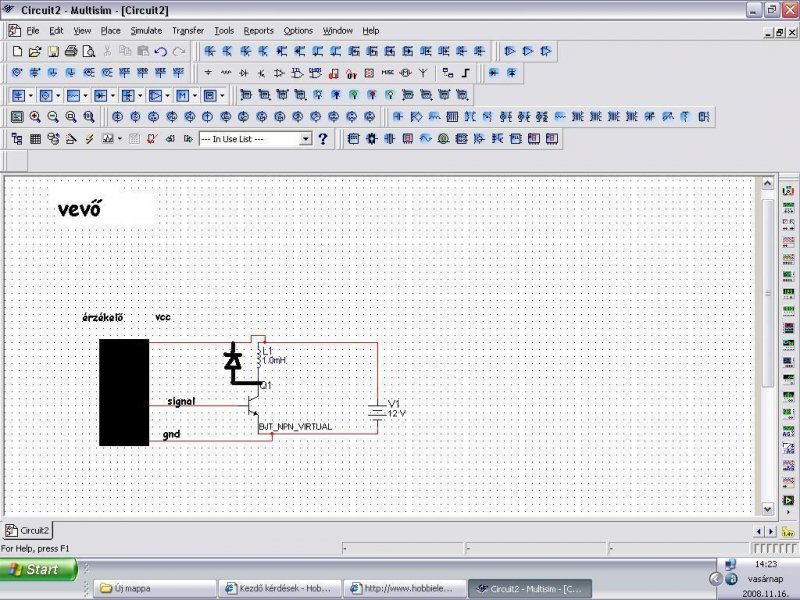The height and width of the screenshot is (600, 800).
Task: Open the RF antenna component group
Action: click(x=423, y=73)
